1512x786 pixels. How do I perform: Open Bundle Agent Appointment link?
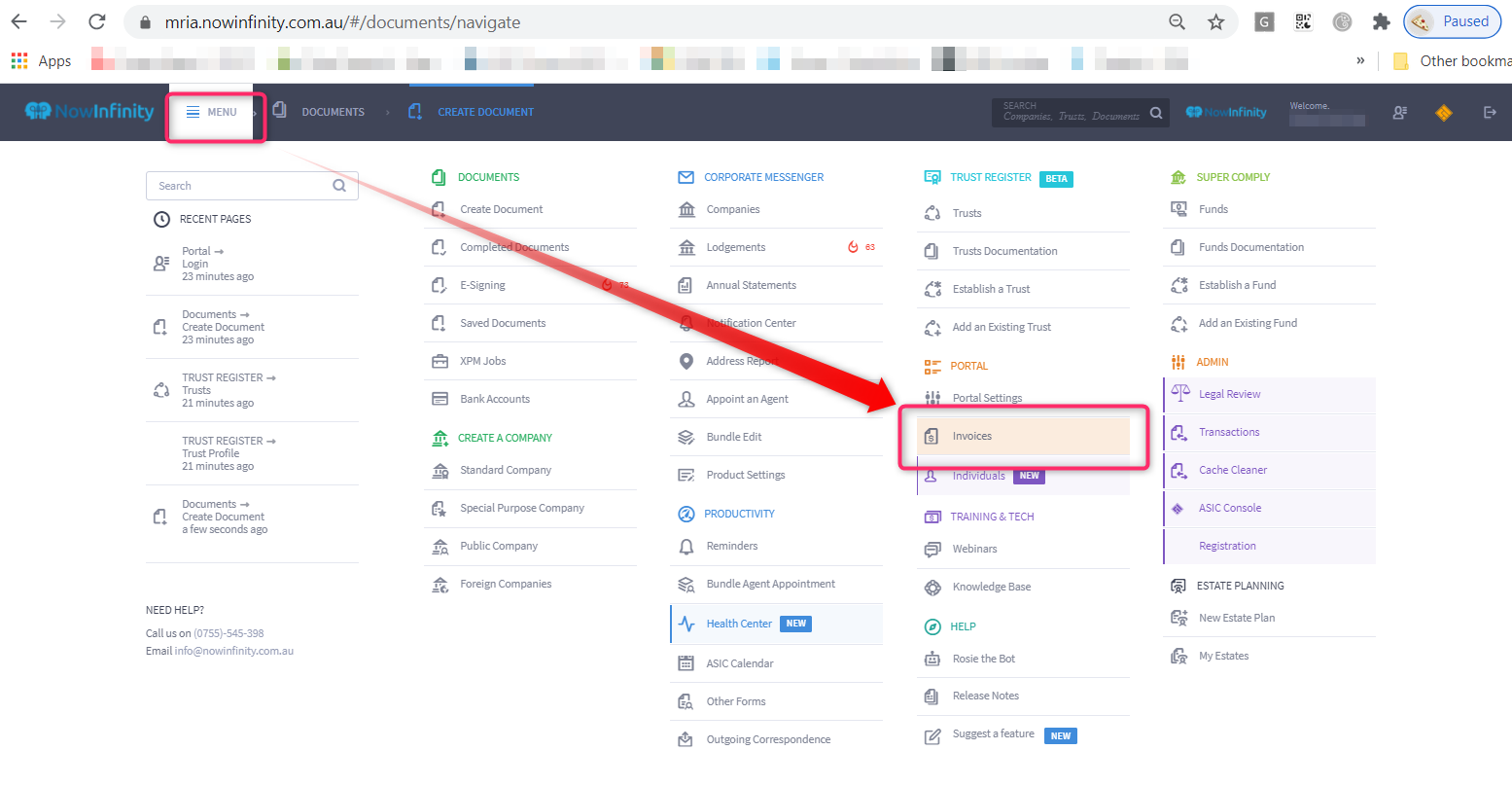point(771,584)
